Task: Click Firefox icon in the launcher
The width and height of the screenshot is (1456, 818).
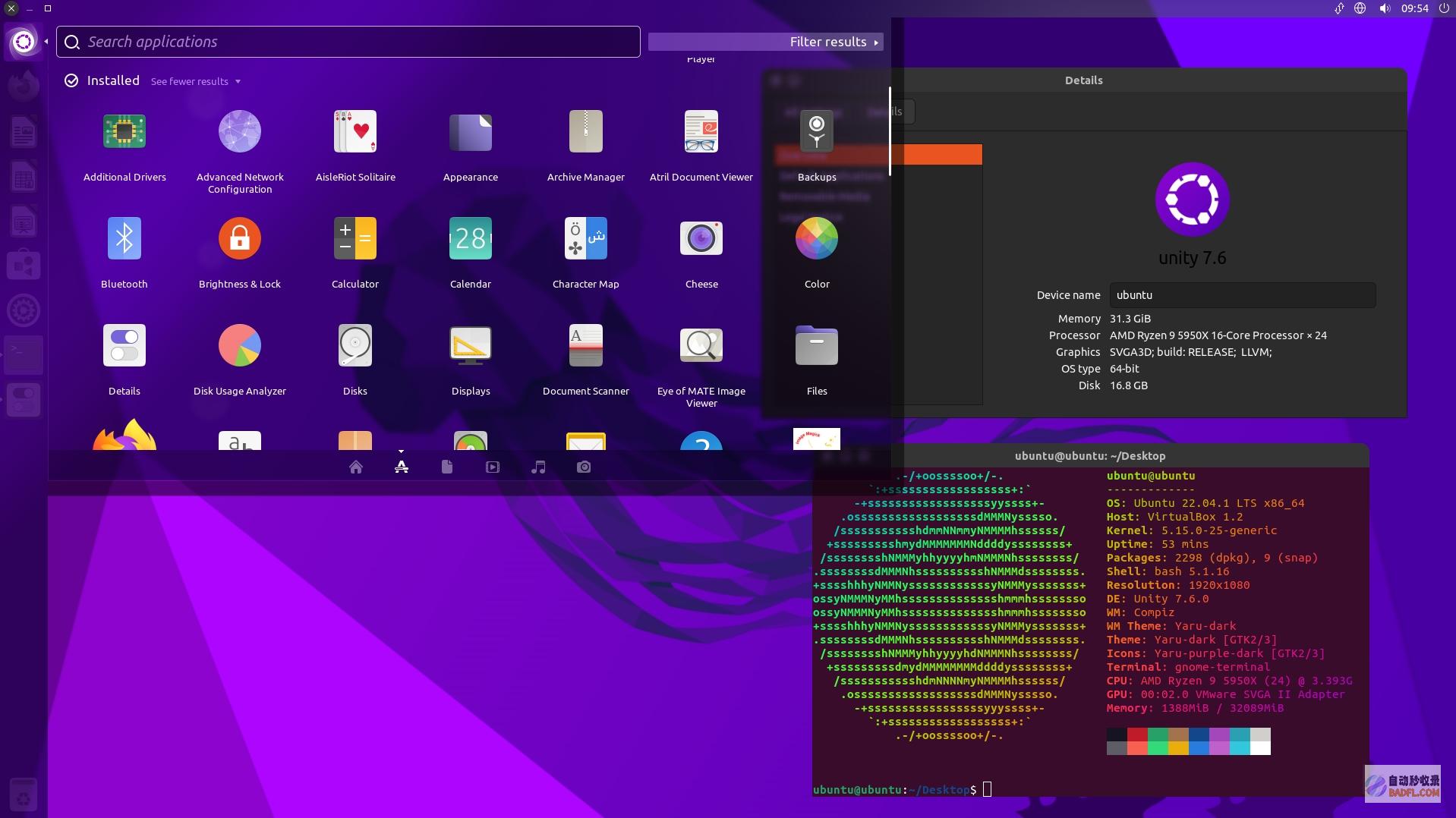Action: [x=24, y=86]
